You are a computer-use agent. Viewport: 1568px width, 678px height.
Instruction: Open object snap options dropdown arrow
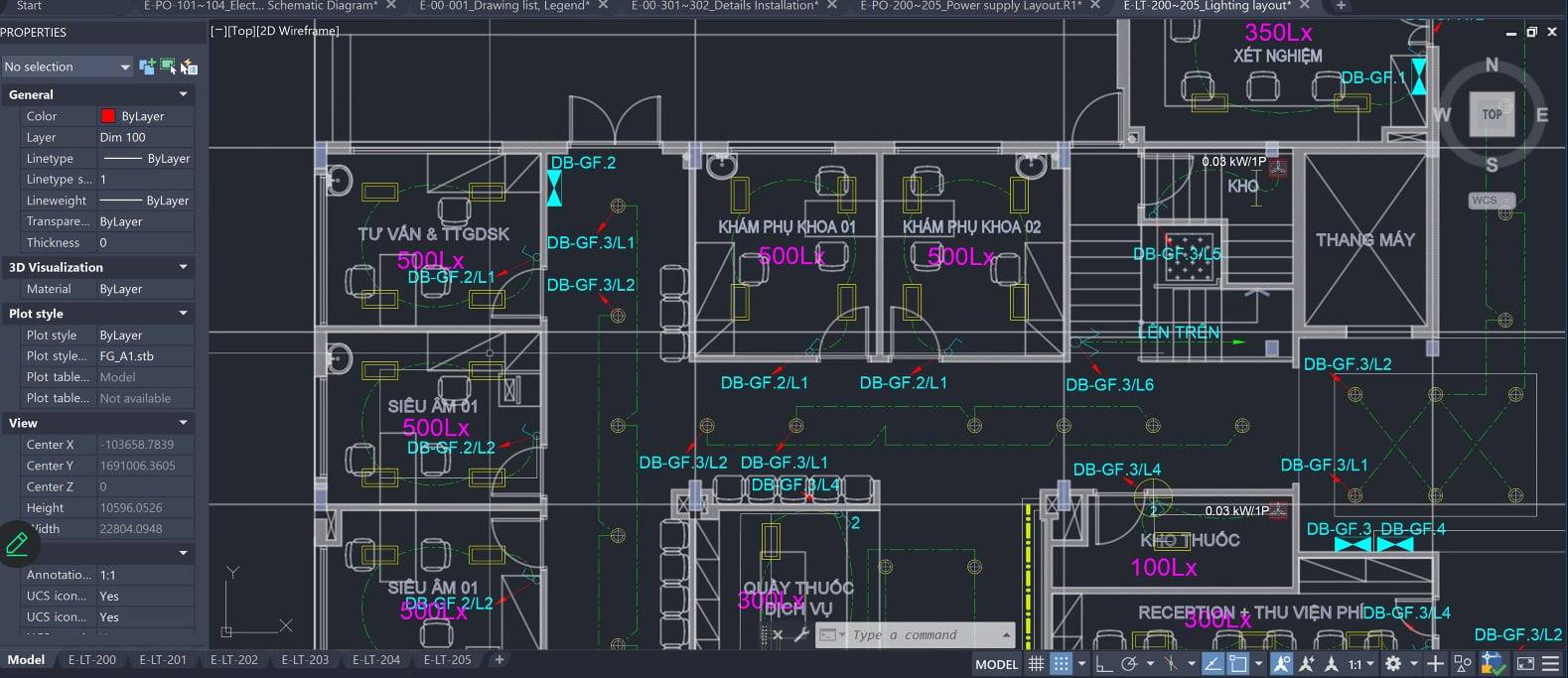(1259, 664)
